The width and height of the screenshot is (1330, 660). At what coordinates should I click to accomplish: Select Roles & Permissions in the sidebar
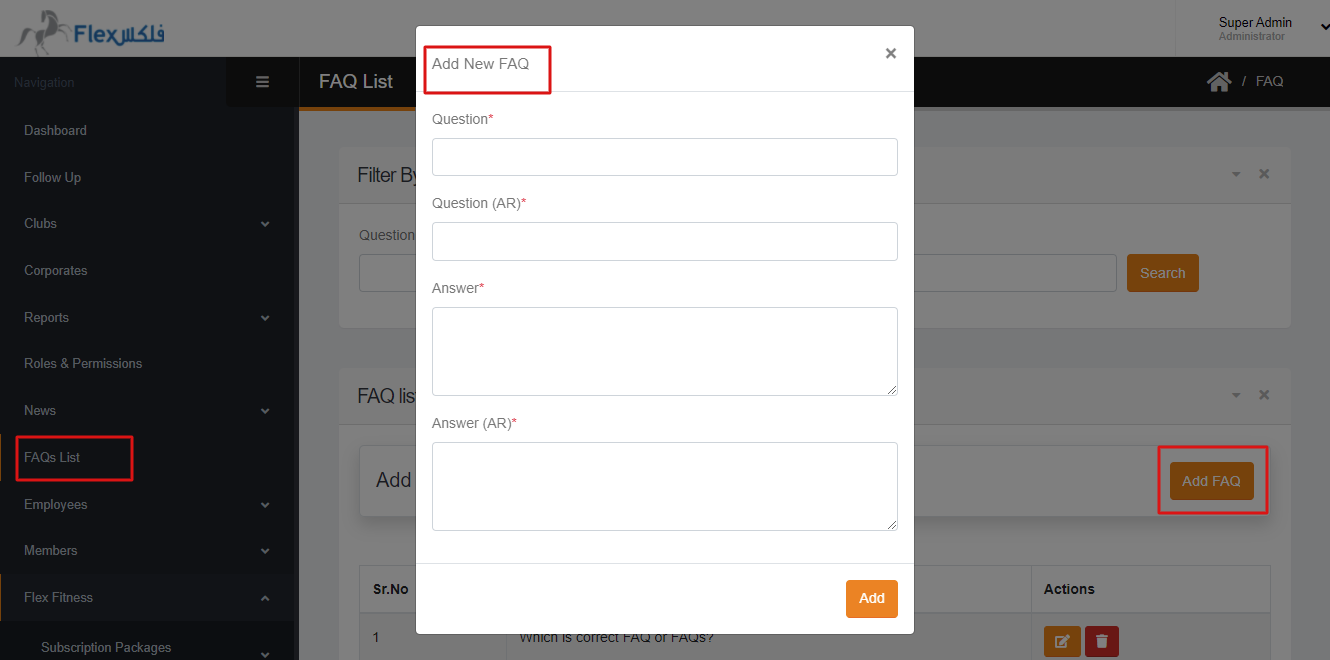(82, 363)
